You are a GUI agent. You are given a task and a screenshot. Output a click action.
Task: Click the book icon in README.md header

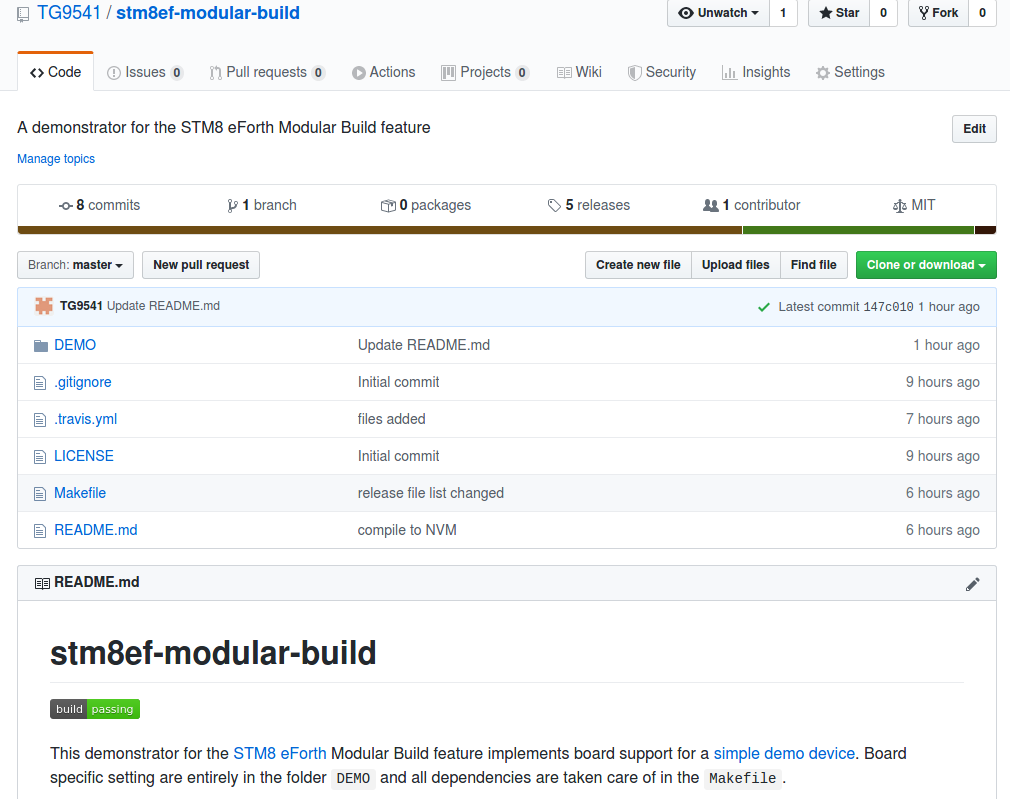(42, 583)
